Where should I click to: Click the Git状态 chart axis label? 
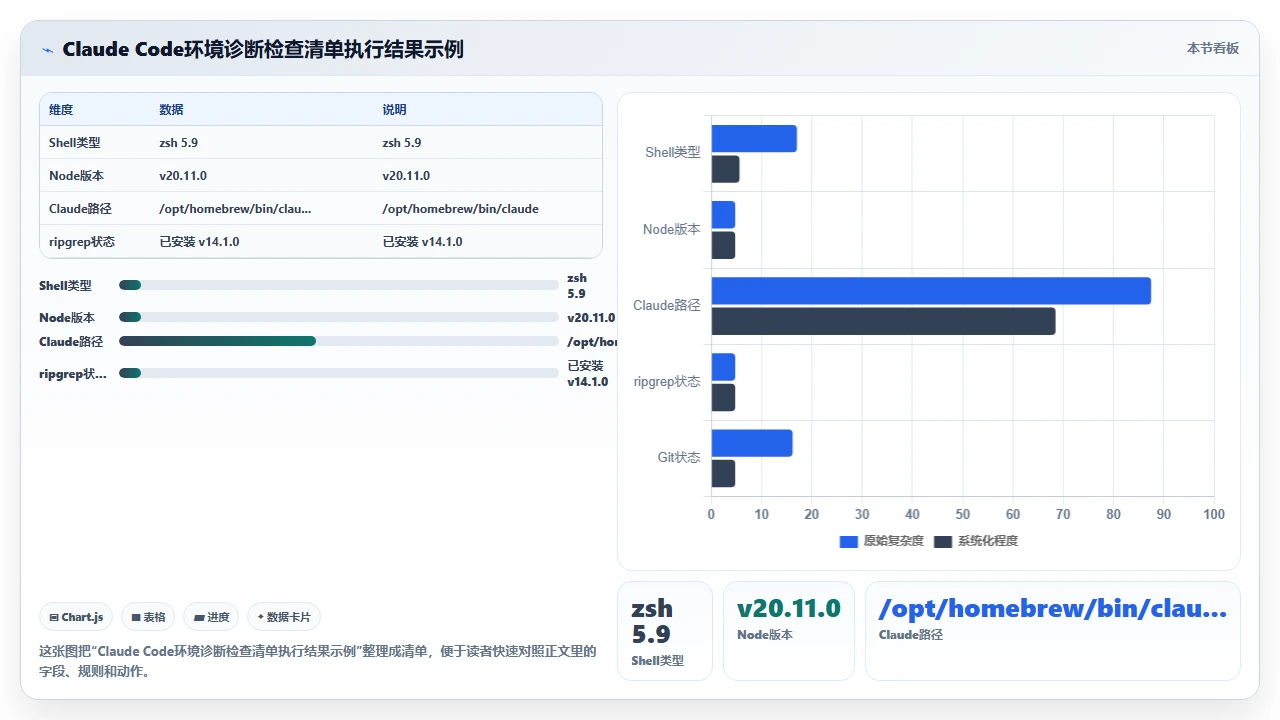pos(679,457)
